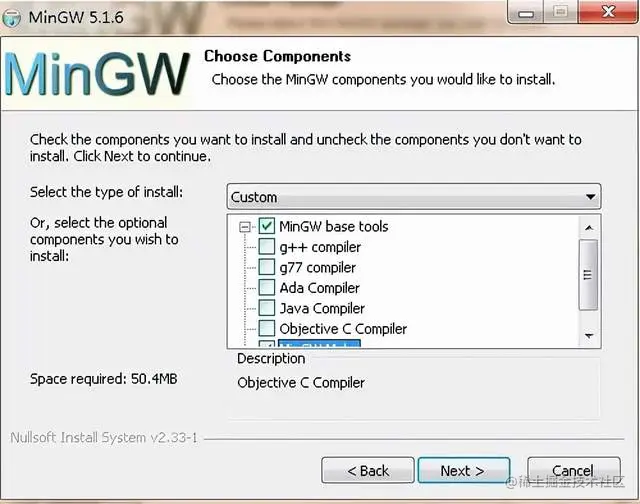This screenshot has width=640, height=504.
Task: Enable the g++ compiler checkbox
Action: tap(267, 246)
